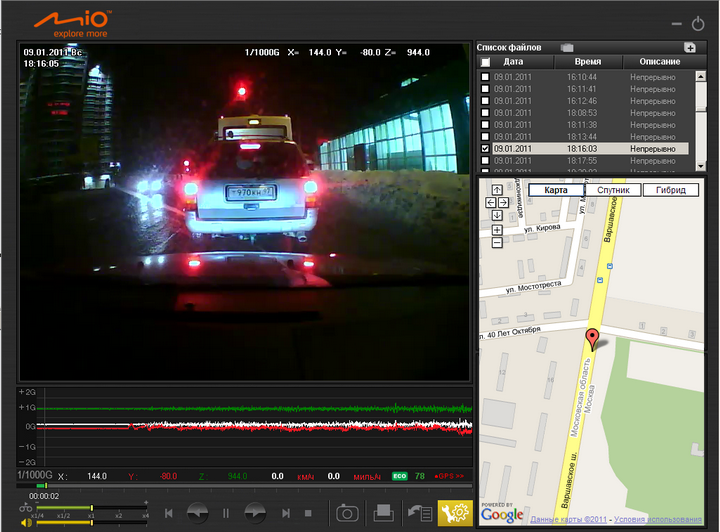Minimize the Mio player window
Screen dimensions: 720x532
[x=676, y=24]
